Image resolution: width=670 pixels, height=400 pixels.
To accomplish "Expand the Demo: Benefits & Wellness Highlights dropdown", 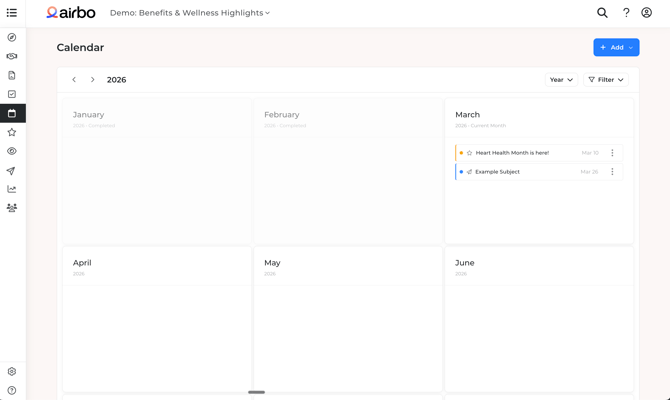I will pos(190,13).
